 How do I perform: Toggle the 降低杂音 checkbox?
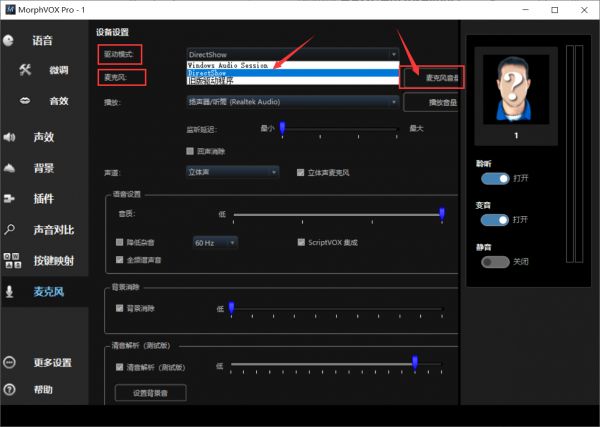coord(119,242)
